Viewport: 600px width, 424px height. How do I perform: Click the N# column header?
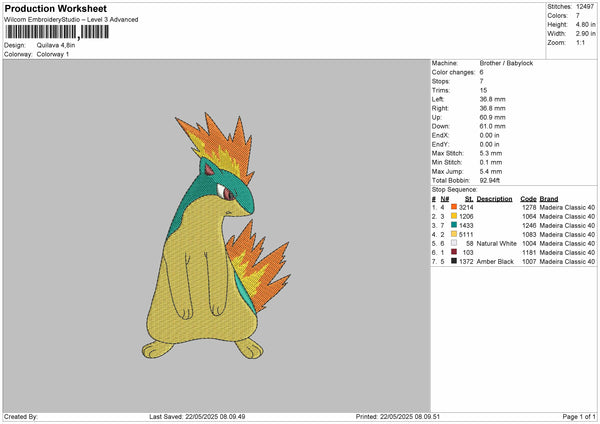(x=444, y=199)
